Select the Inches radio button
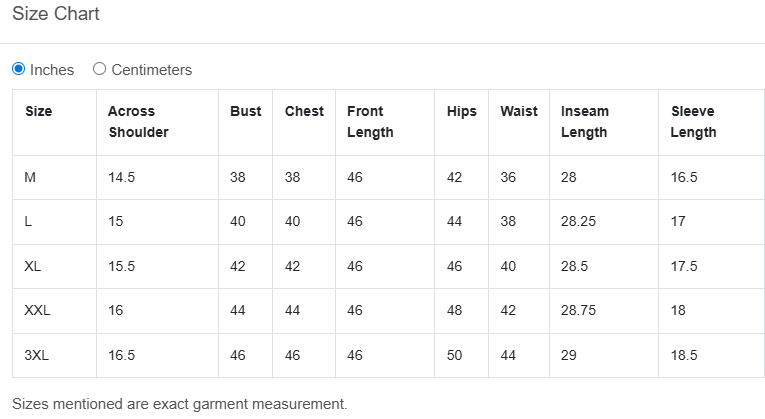The width and height of the screenshot is (765, 419). 19,69
